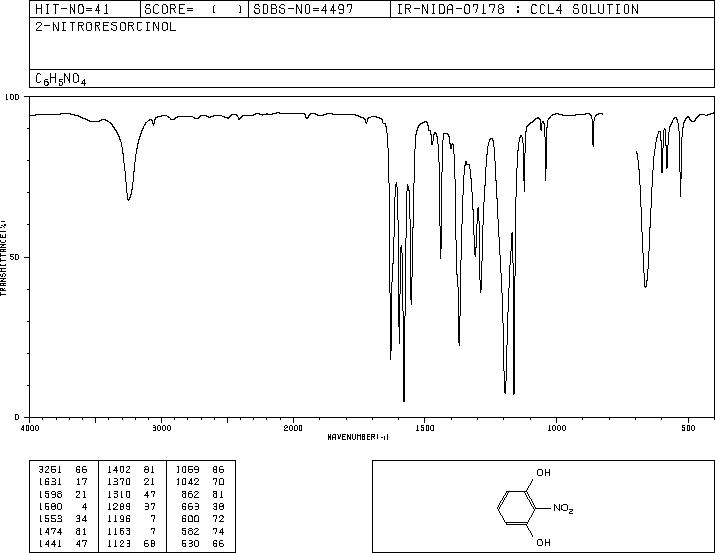Click the 1000 tick label on wavenumber axis

coord(556,428)
